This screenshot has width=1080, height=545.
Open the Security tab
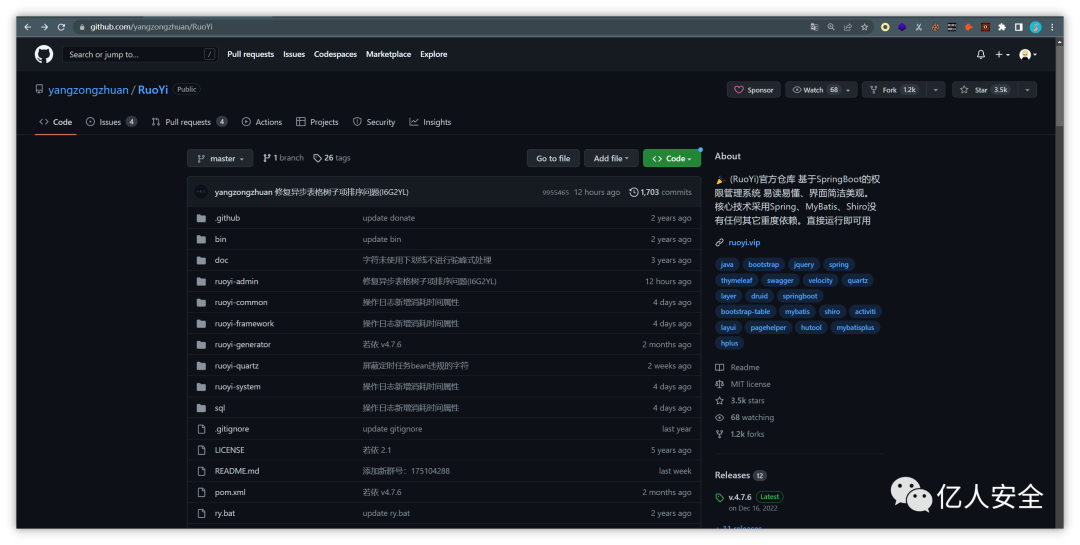coord(374,122)
